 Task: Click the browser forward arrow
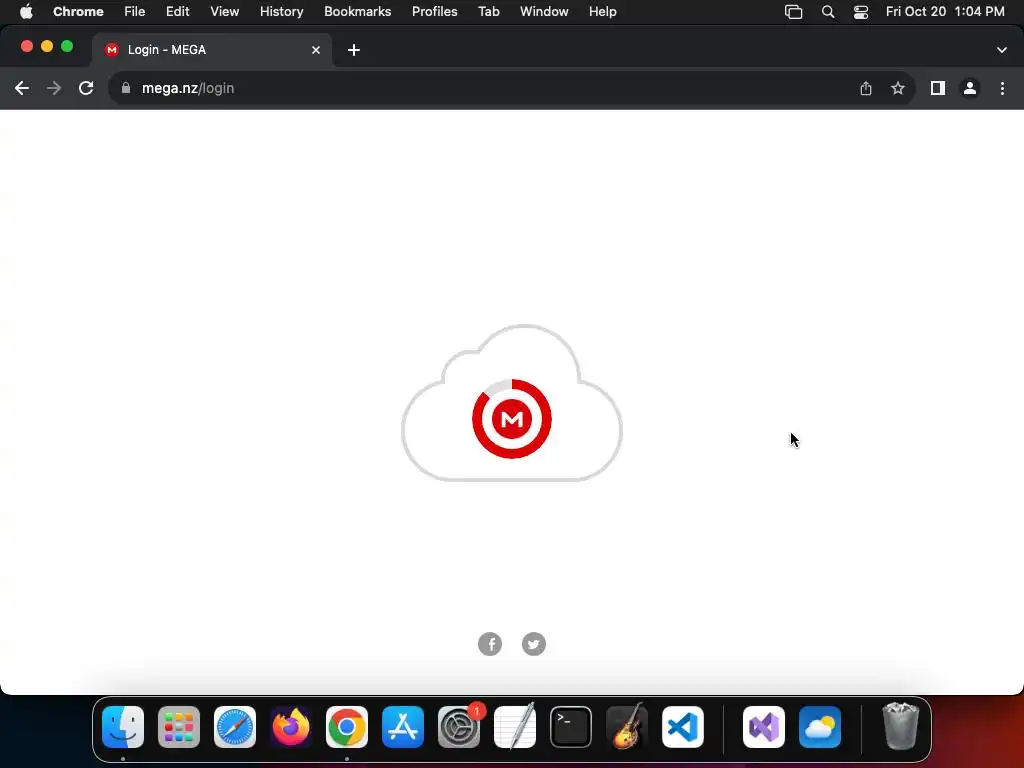click(x=54, y=88)
